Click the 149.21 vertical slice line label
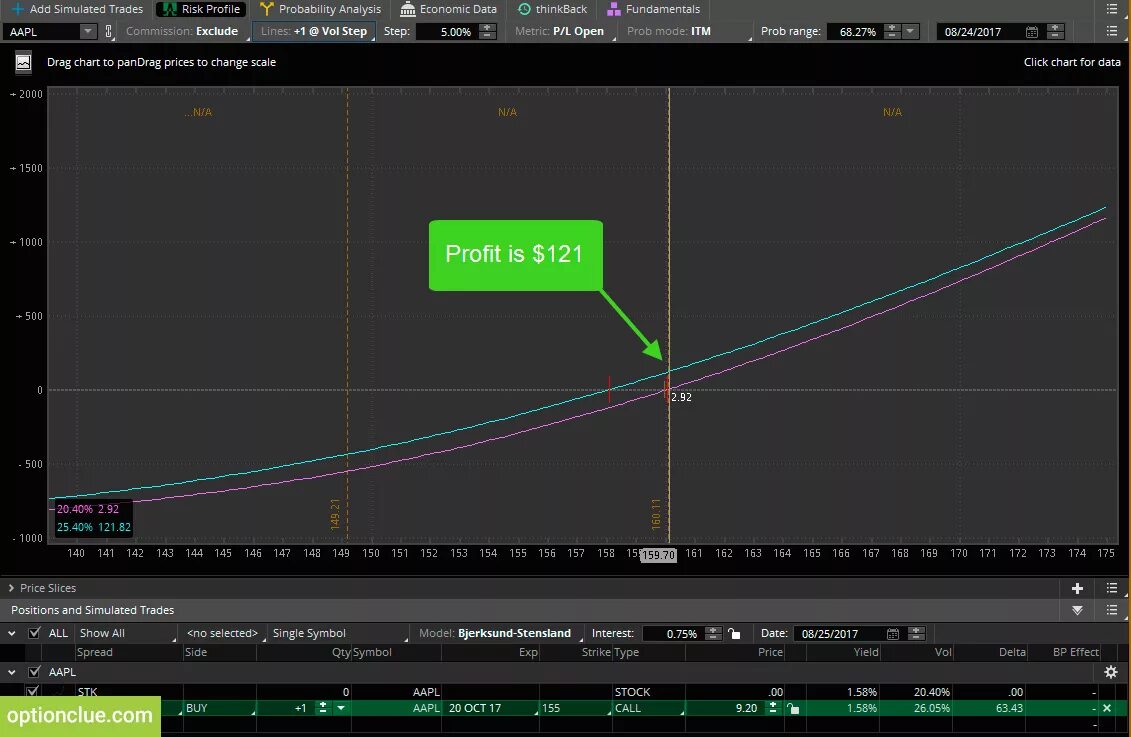 coord(335,514)
